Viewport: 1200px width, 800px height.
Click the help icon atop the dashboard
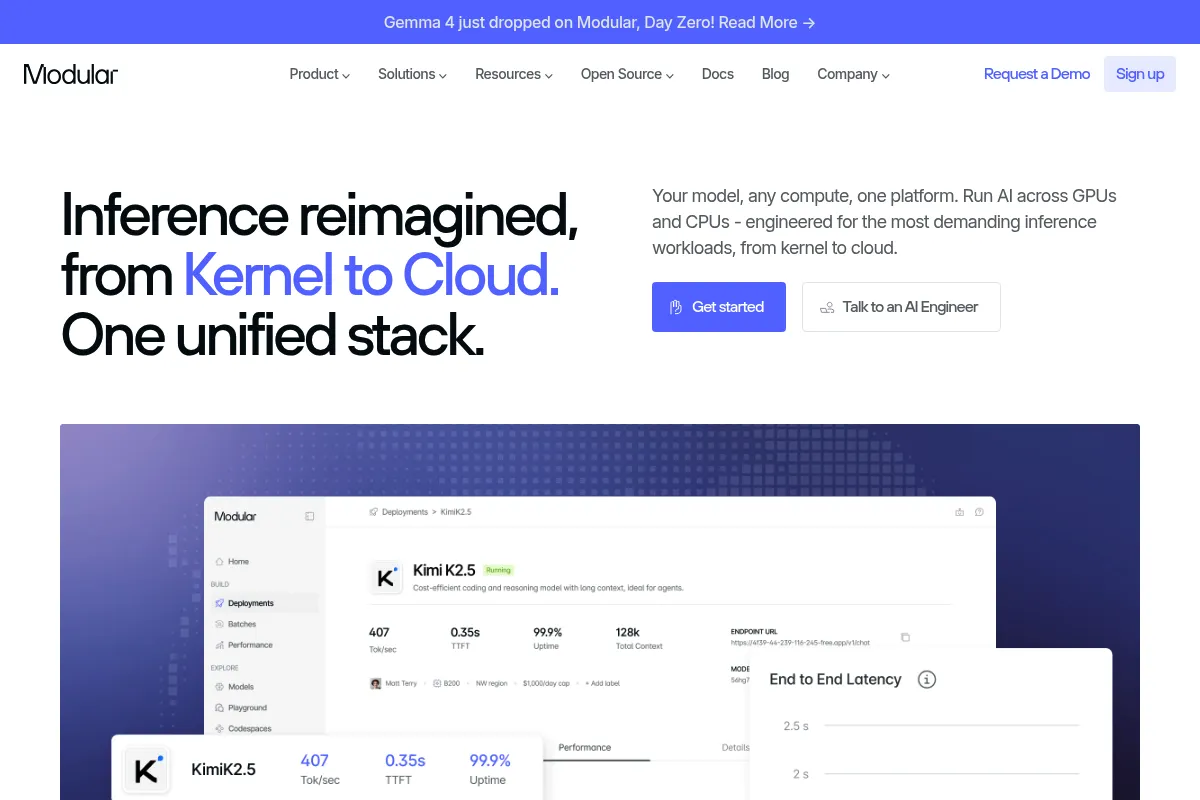pyautogui.click(x=979, y=512)
